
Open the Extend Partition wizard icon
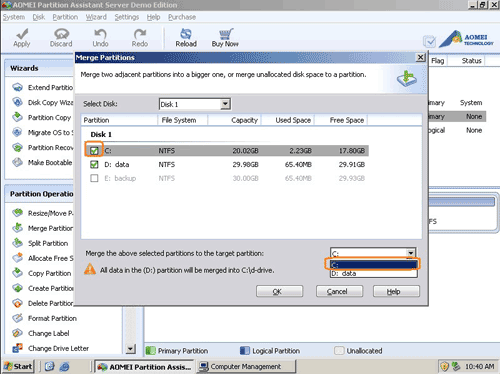(x=17, y=87)
